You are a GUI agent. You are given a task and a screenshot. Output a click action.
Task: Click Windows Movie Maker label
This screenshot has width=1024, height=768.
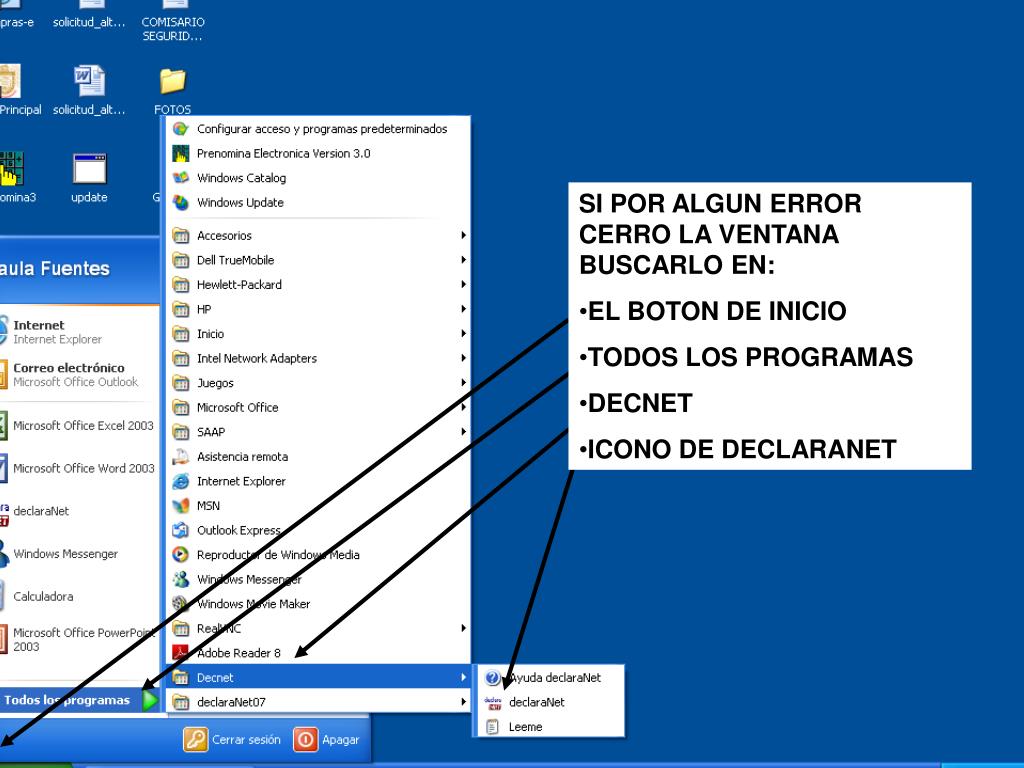253,604
